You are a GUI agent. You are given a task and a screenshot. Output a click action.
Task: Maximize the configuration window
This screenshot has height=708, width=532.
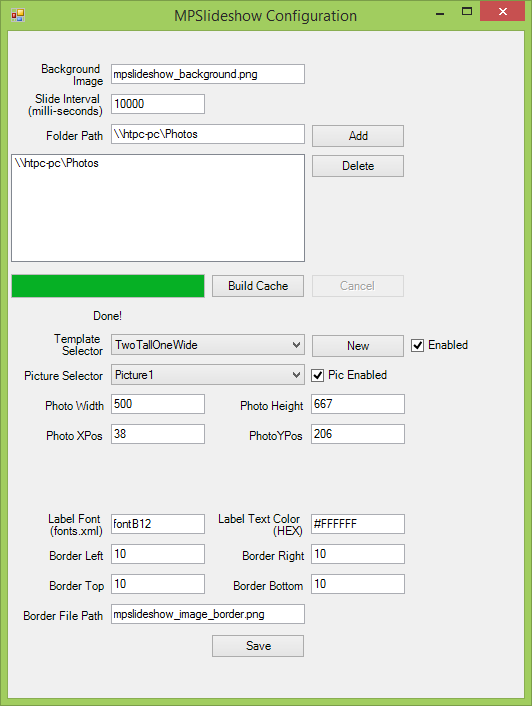click(x=467, y=12)
